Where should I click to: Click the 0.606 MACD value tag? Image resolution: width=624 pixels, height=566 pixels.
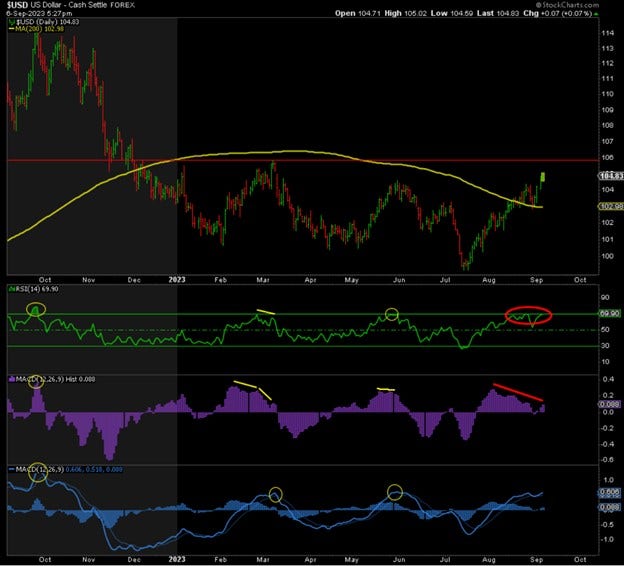pyautogui.click(x=610, y=492)
